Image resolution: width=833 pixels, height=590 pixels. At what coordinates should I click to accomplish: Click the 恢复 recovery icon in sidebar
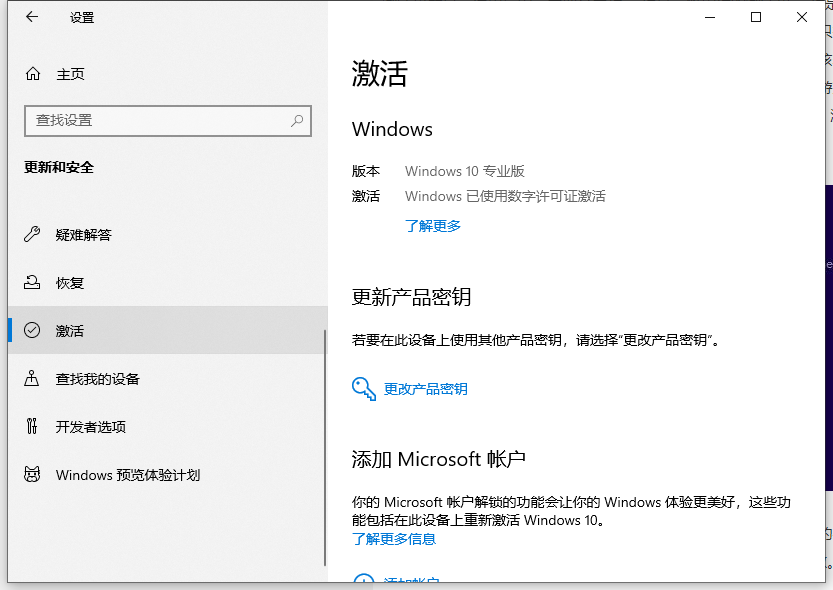(x=33, y=283)
